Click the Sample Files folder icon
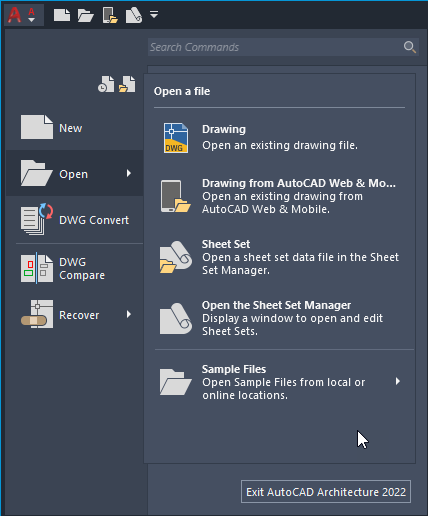The image size is (428, 516). click(176, 382)
